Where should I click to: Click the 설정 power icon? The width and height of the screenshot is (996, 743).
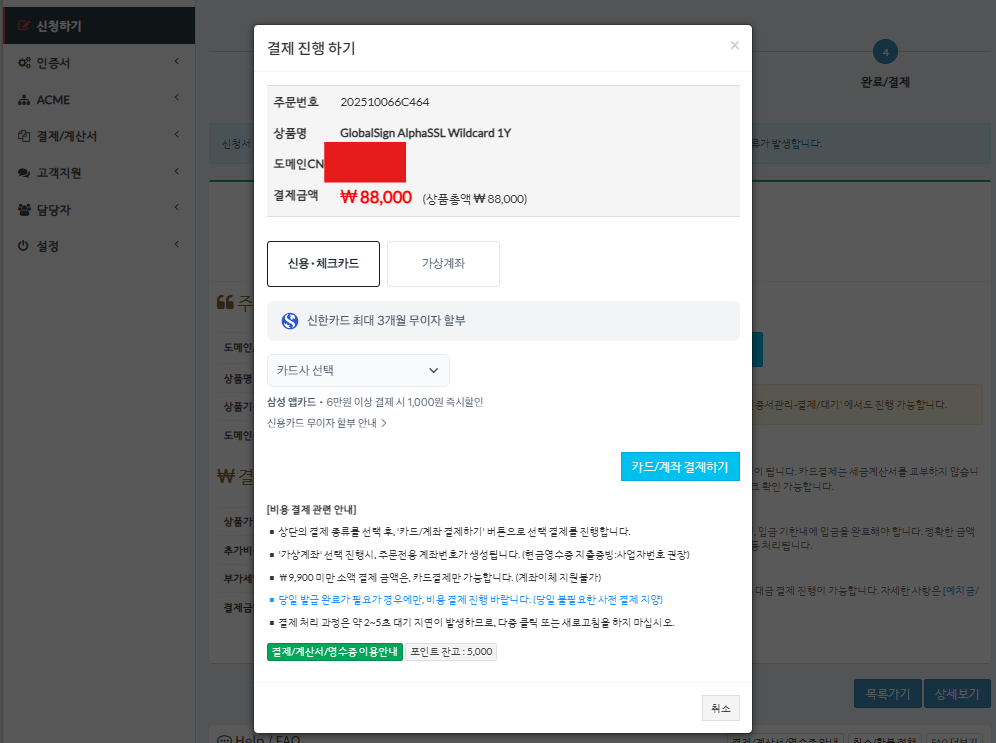(24, 246)
